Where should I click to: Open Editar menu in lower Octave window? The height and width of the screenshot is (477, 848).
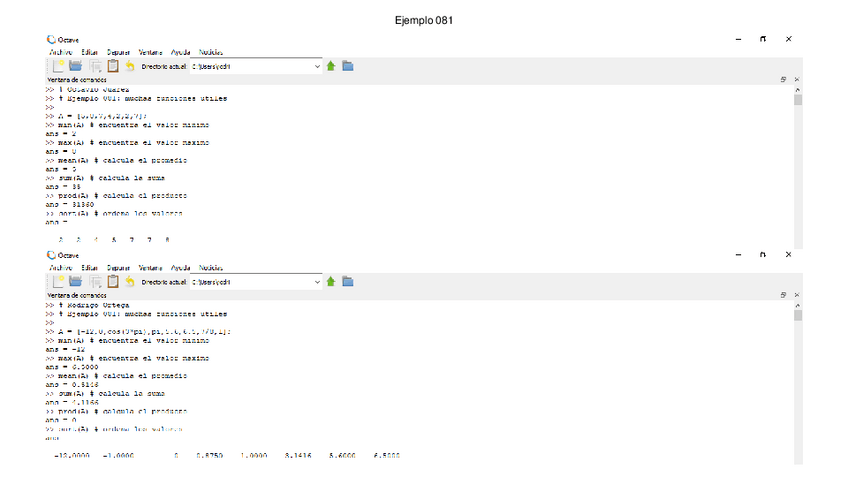coord(89,268)
